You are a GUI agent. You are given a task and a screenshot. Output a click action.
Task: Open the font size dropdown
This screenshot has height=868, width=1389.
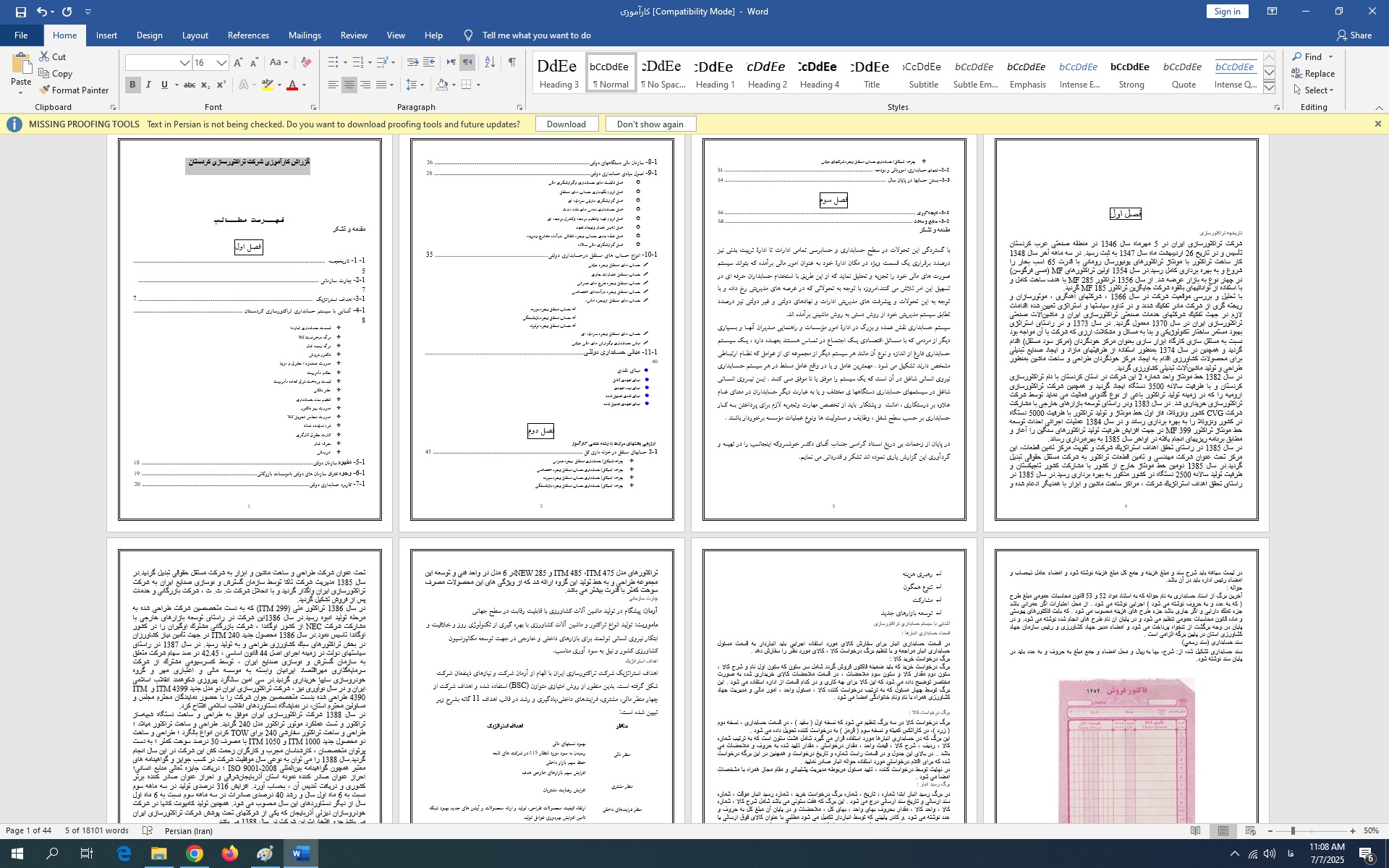(x=222, y=63)
